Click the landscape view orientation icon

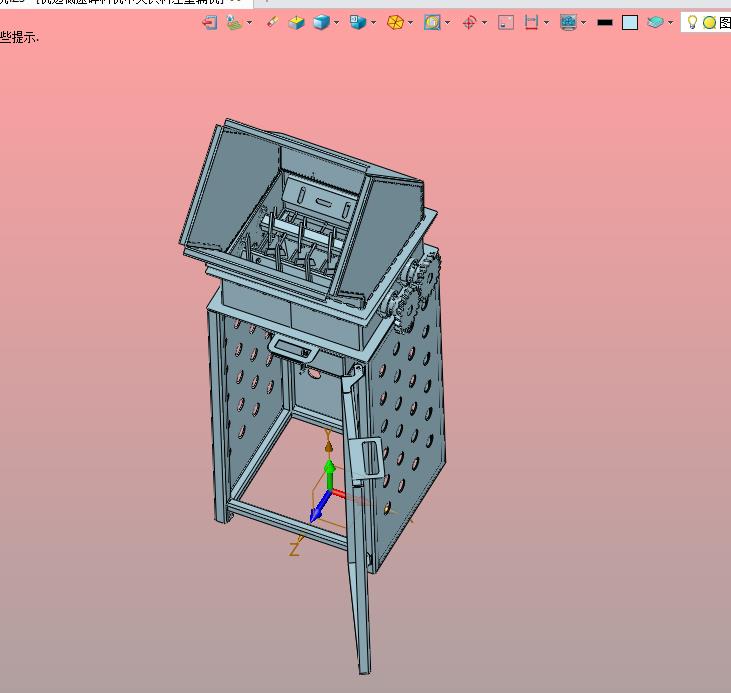coord(234,22)
